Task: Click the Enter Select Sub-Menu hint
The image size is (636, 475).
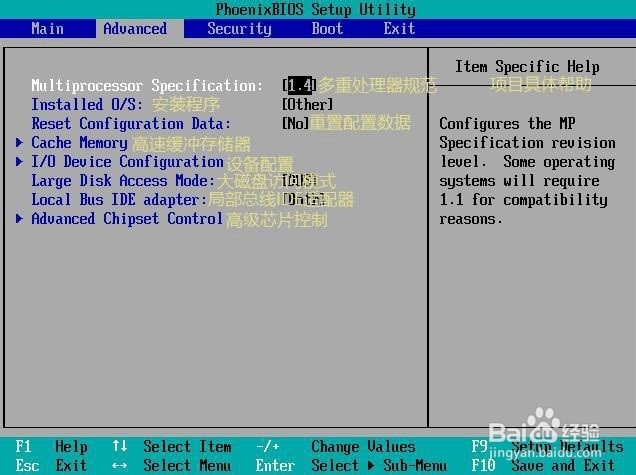Action: (x=351, y=465)
